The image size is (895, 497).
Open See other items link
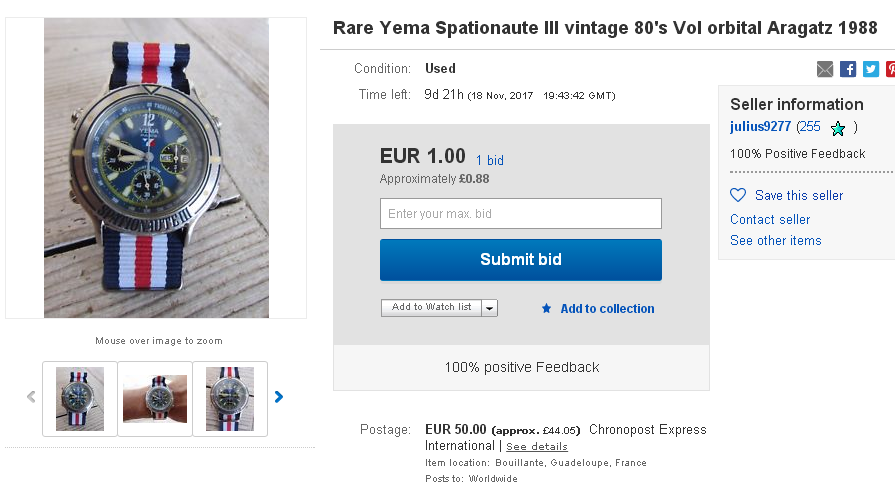point(775,240)
